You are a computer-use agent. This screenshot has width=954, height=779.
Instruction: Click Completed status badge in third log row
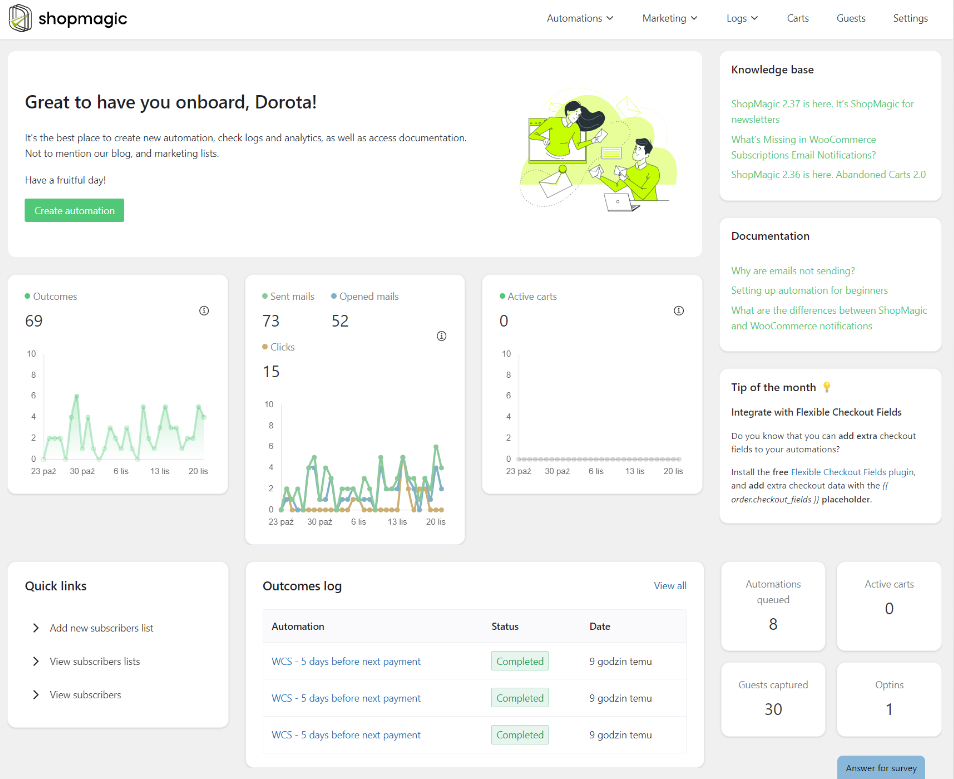point(520,735)
